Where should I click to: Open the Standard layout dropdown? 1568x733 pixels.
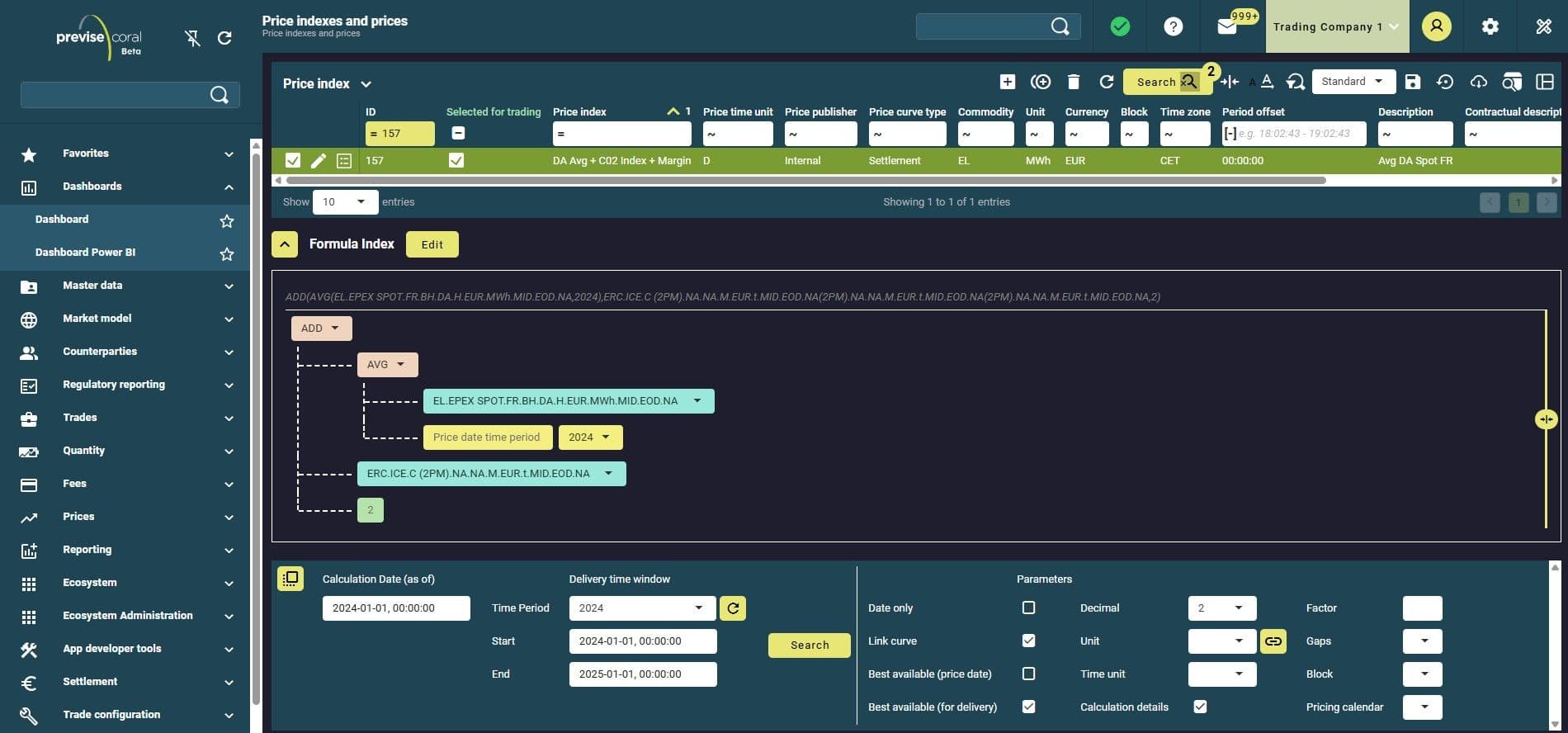point(1353,82)
